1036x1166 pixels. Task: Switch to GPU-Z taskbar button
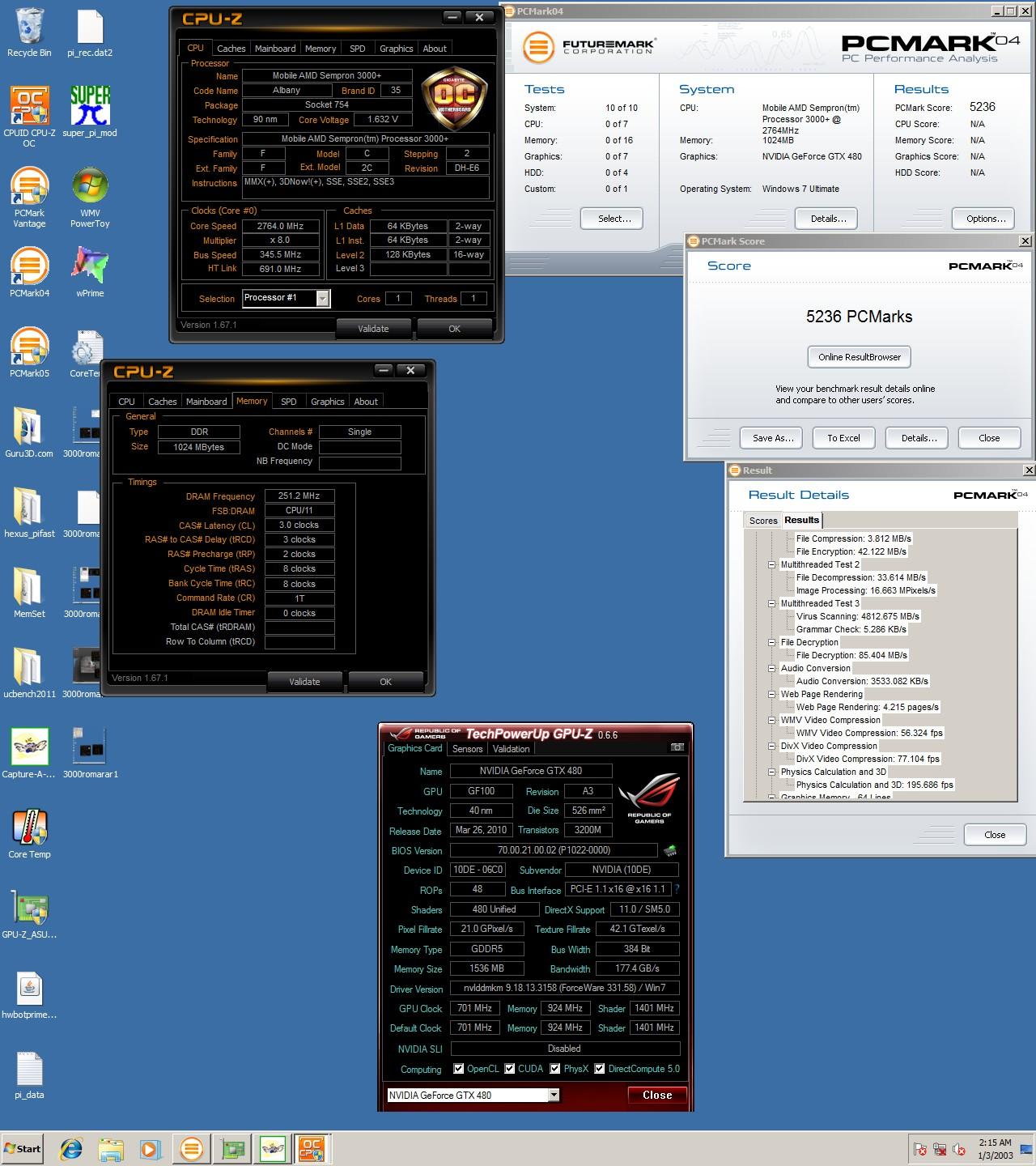(232, 1148)
